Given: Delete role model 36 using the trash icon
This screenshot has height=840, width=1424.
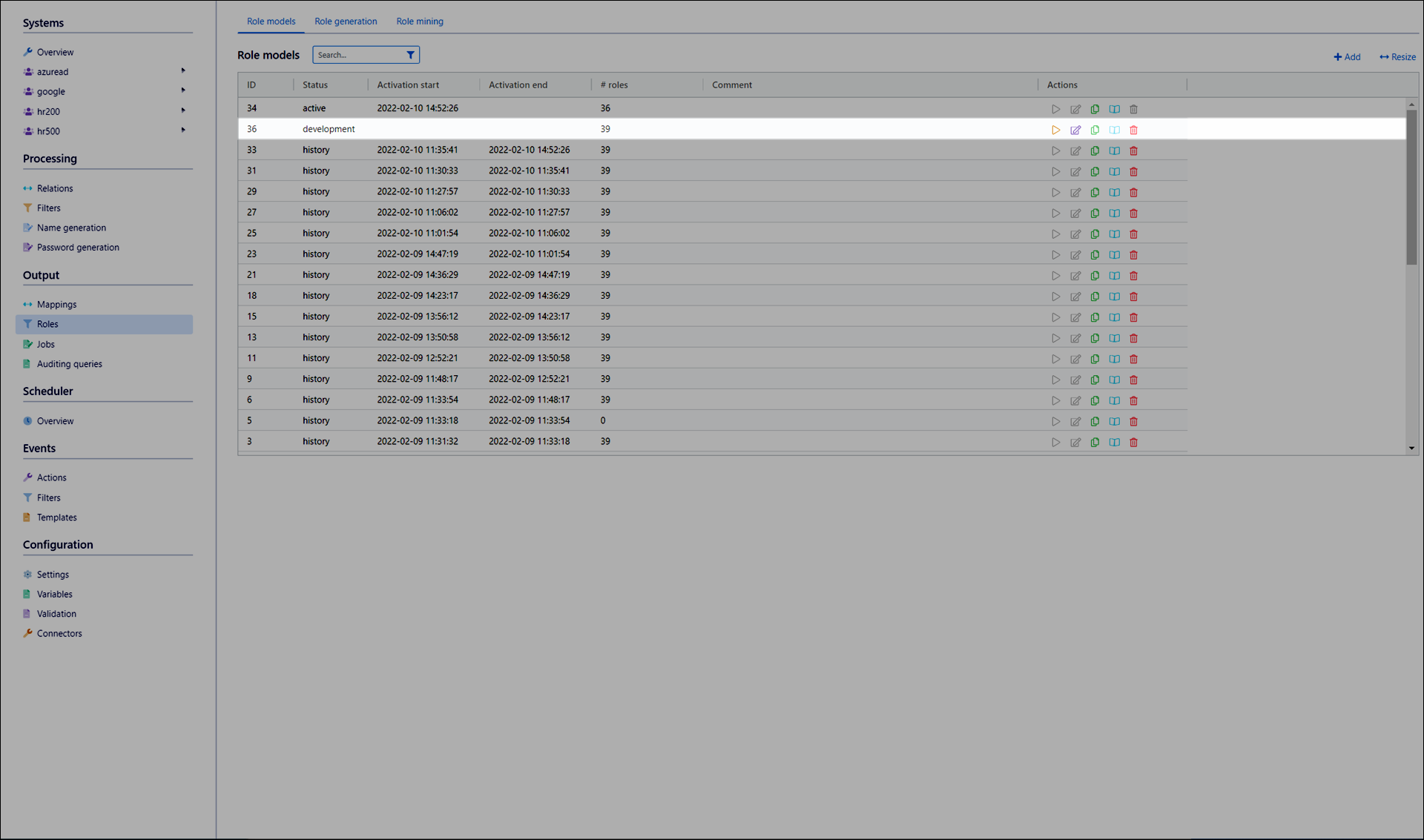Looking at the screenshot, I should tap(1133, 130).
